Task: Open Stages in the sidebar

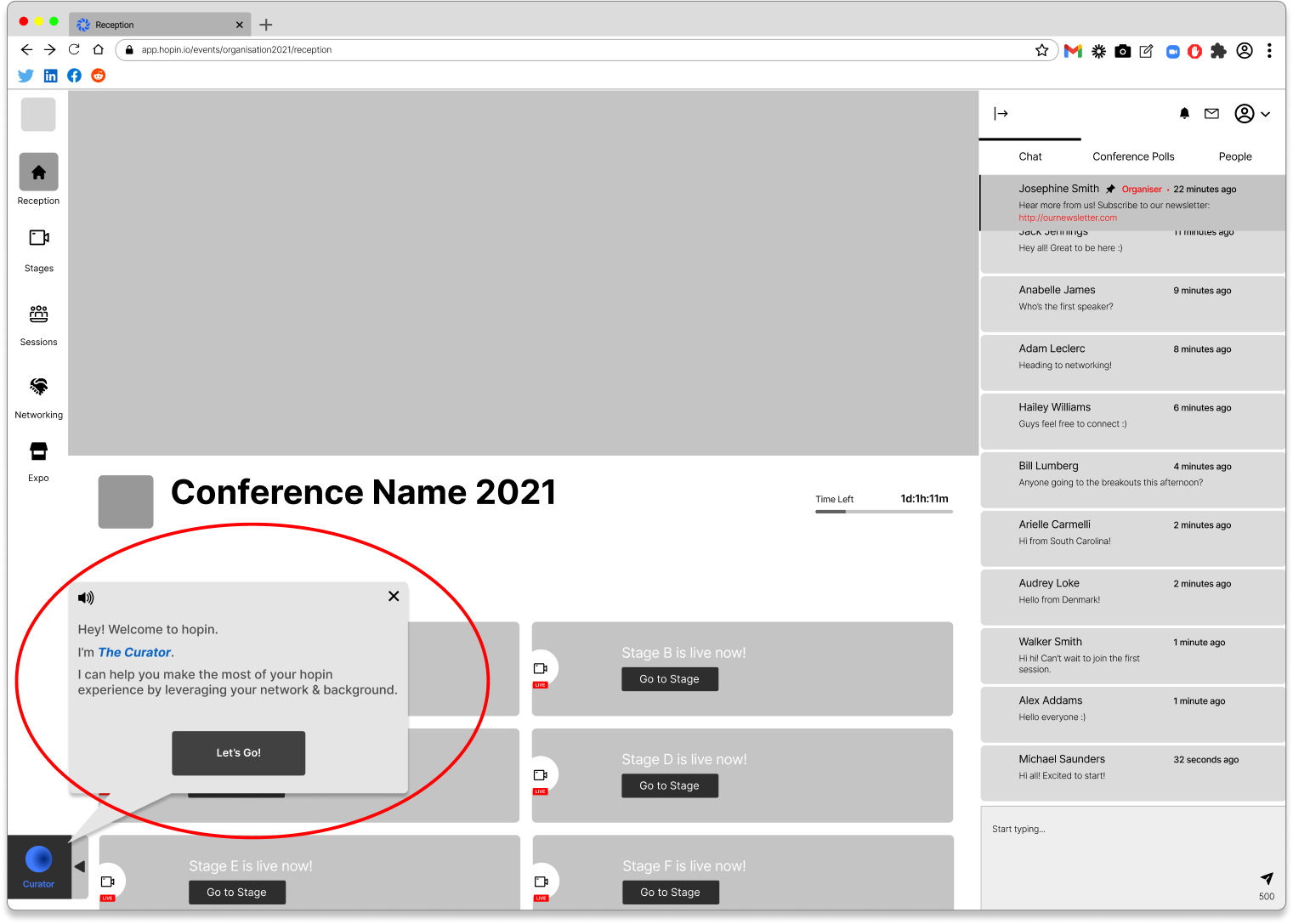Action: click(39, 237)
